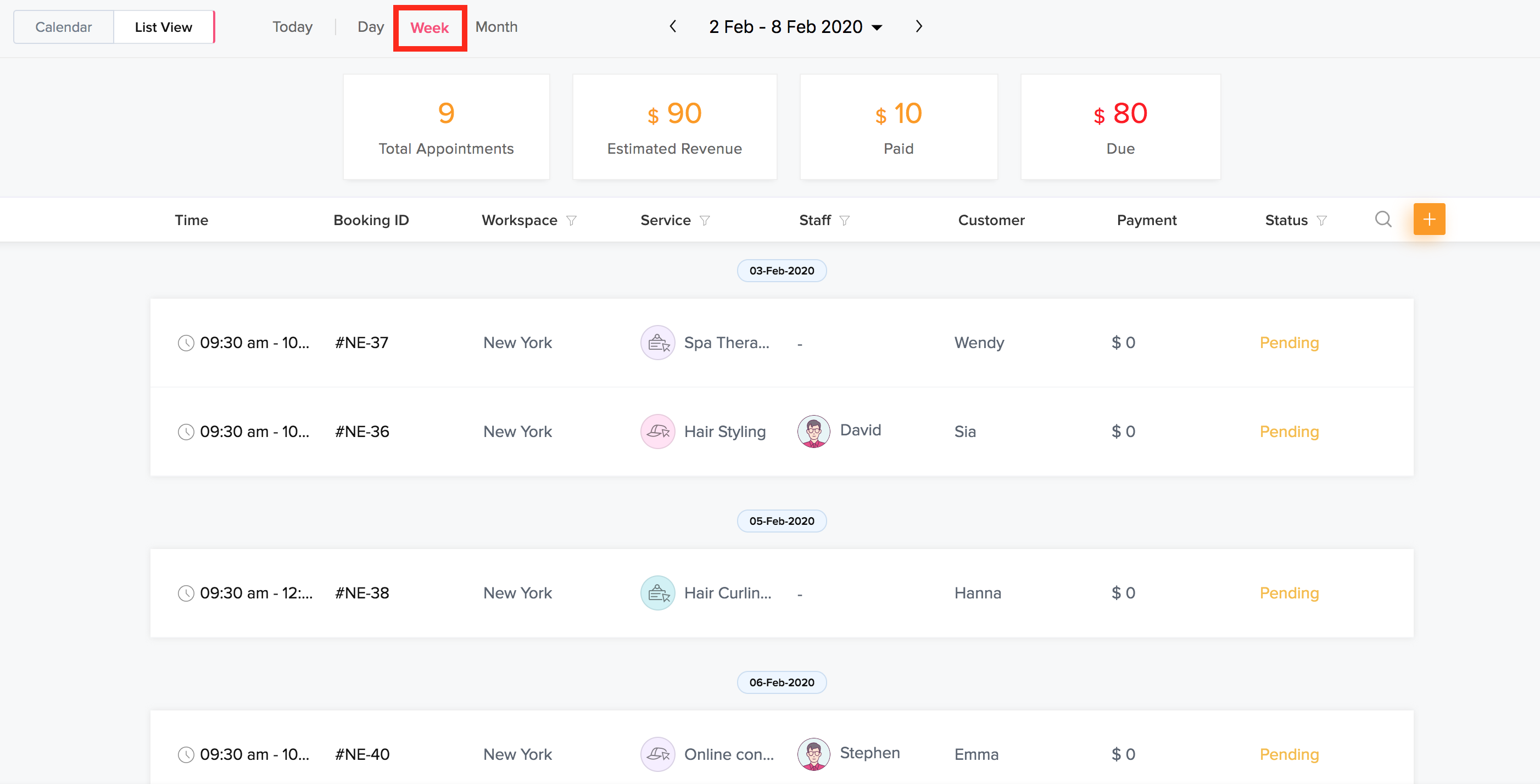Select the List View toggle

[163, 27]
